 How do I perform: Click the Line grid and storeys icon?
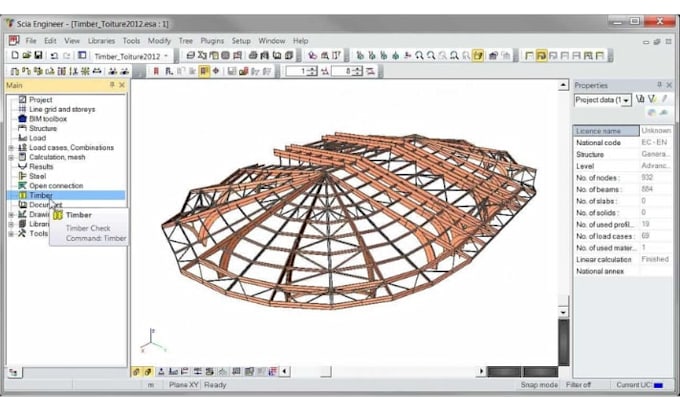point(23,109)
